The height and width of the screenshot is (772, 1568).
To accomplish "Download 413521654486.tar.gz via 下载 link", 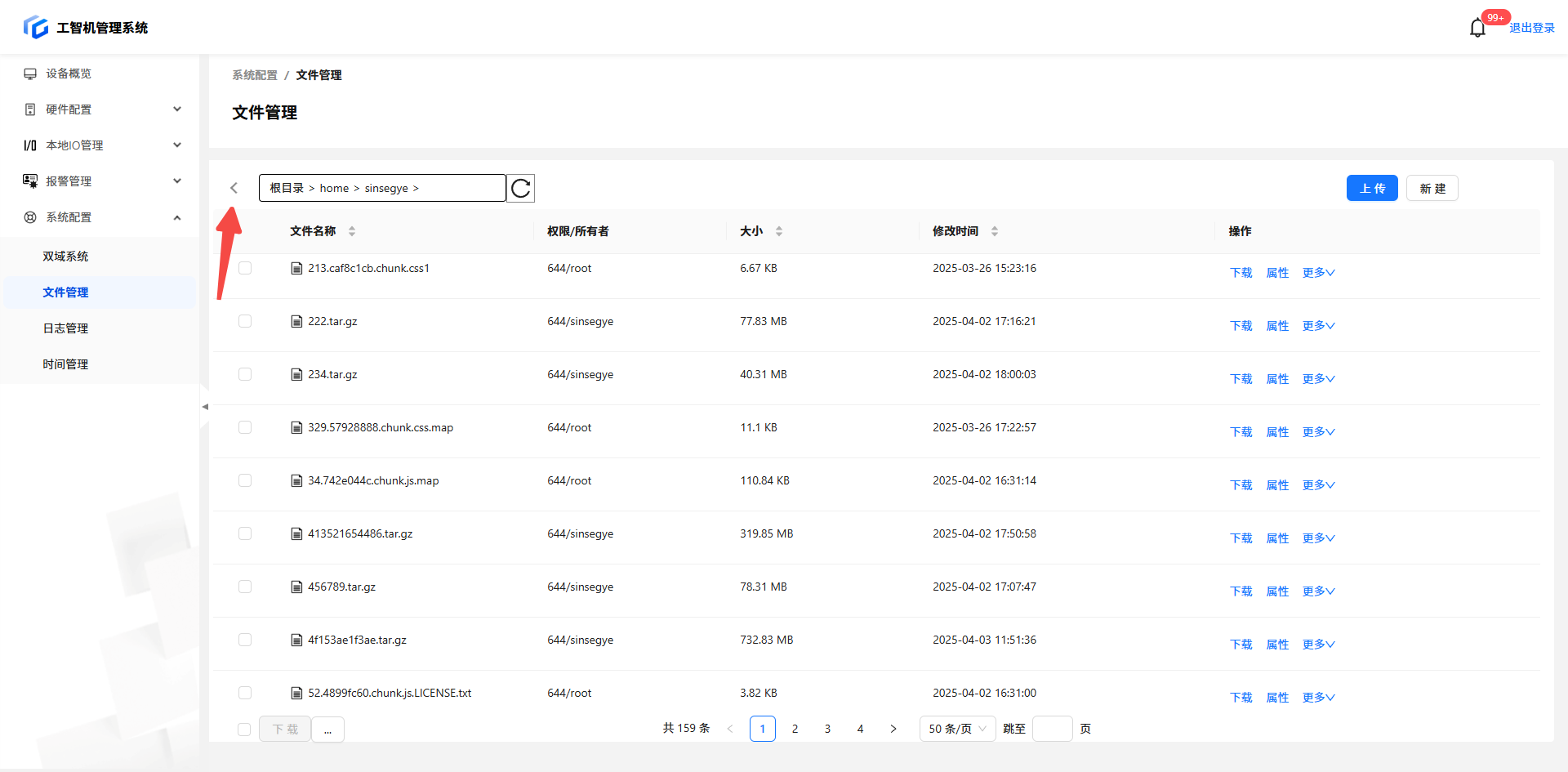I will click(1241, 538).
